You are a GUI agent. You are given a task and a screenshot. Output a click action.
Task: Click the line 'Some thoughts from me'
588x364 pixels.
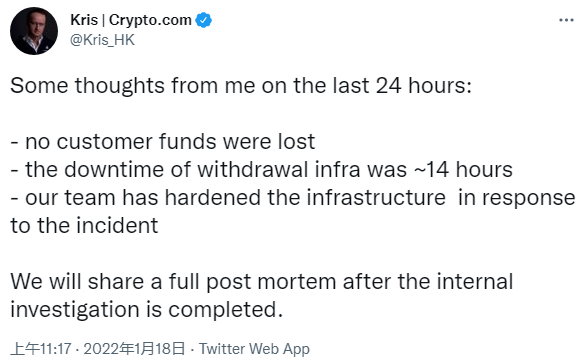pos(241,86)
